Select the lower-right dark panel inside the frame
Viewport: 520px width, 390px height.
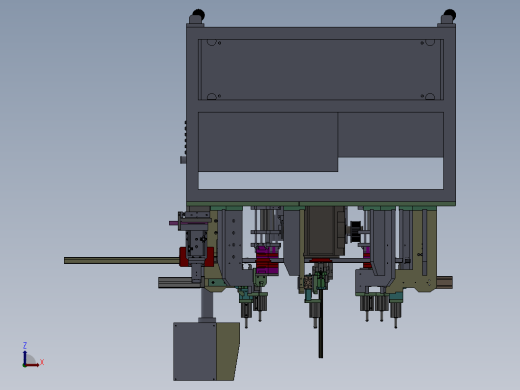391,135
